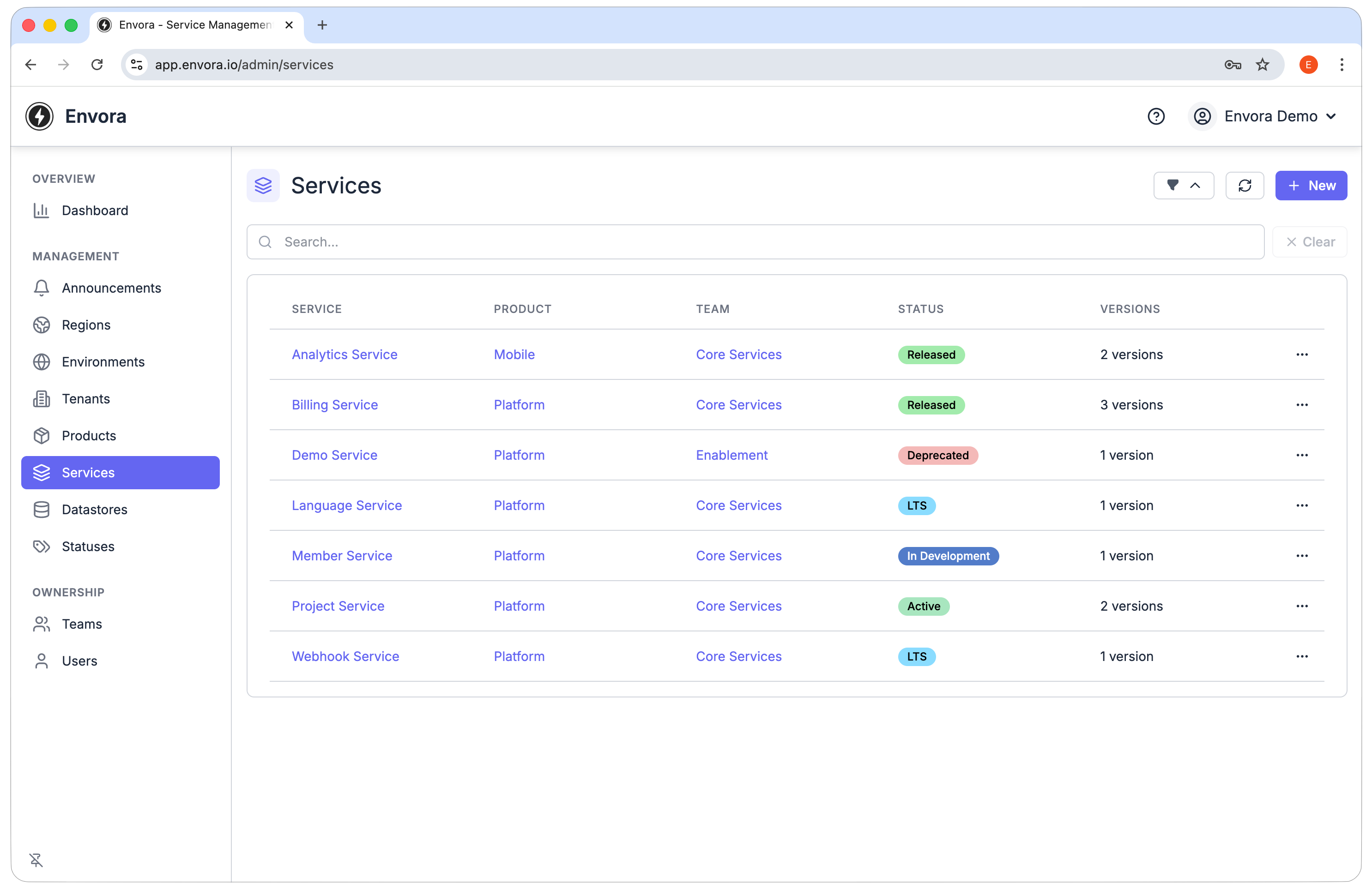
Task: Open the Enablement team link
Action: click(731, 455)
